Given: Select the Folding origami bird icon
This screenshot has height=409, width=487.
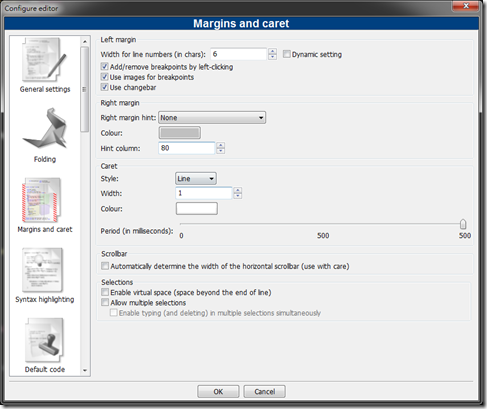Looking at the screenshot, I should [x=45, y=128].
